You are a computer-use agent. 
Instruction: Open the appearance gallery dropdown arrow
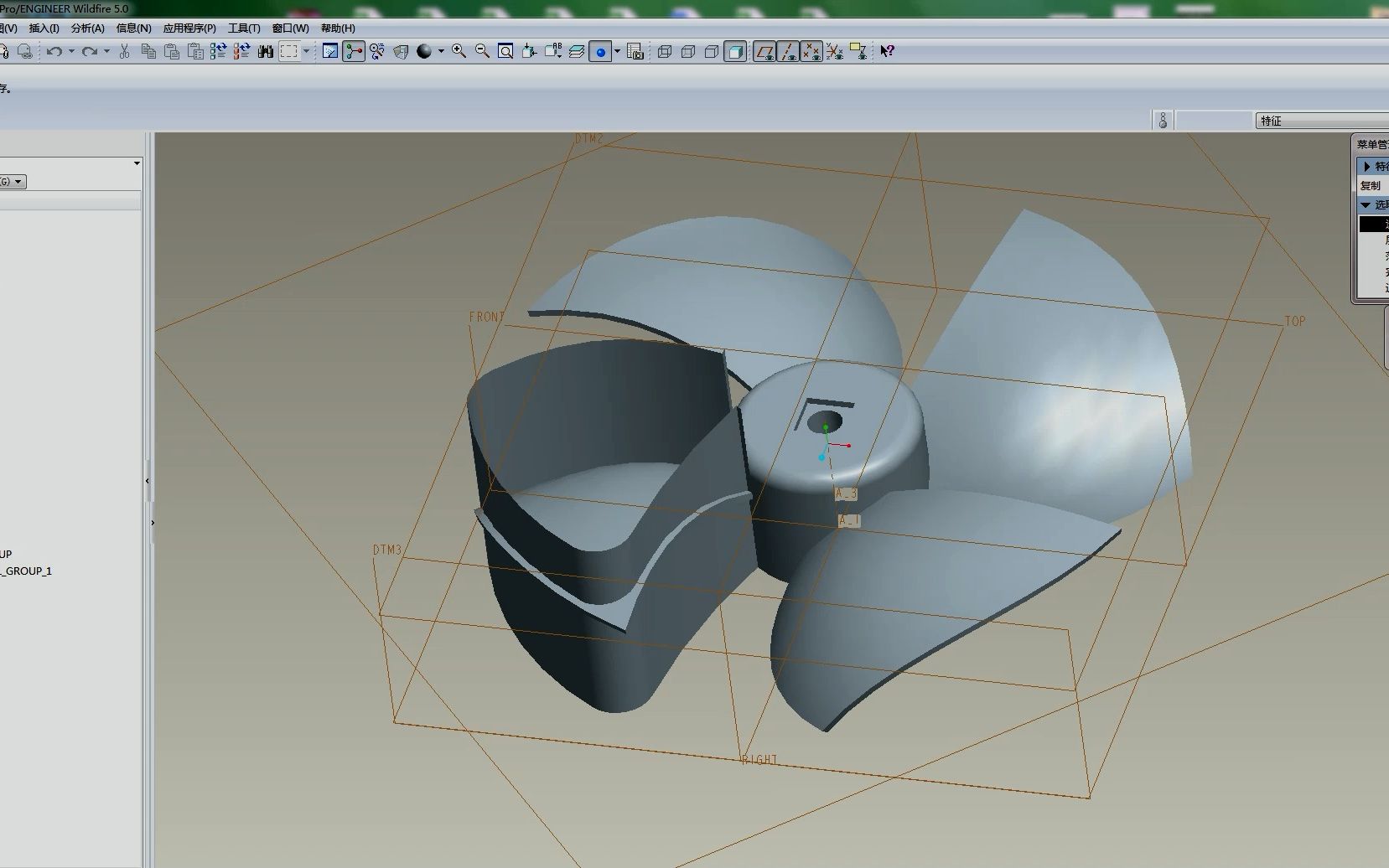coord(441,52)
